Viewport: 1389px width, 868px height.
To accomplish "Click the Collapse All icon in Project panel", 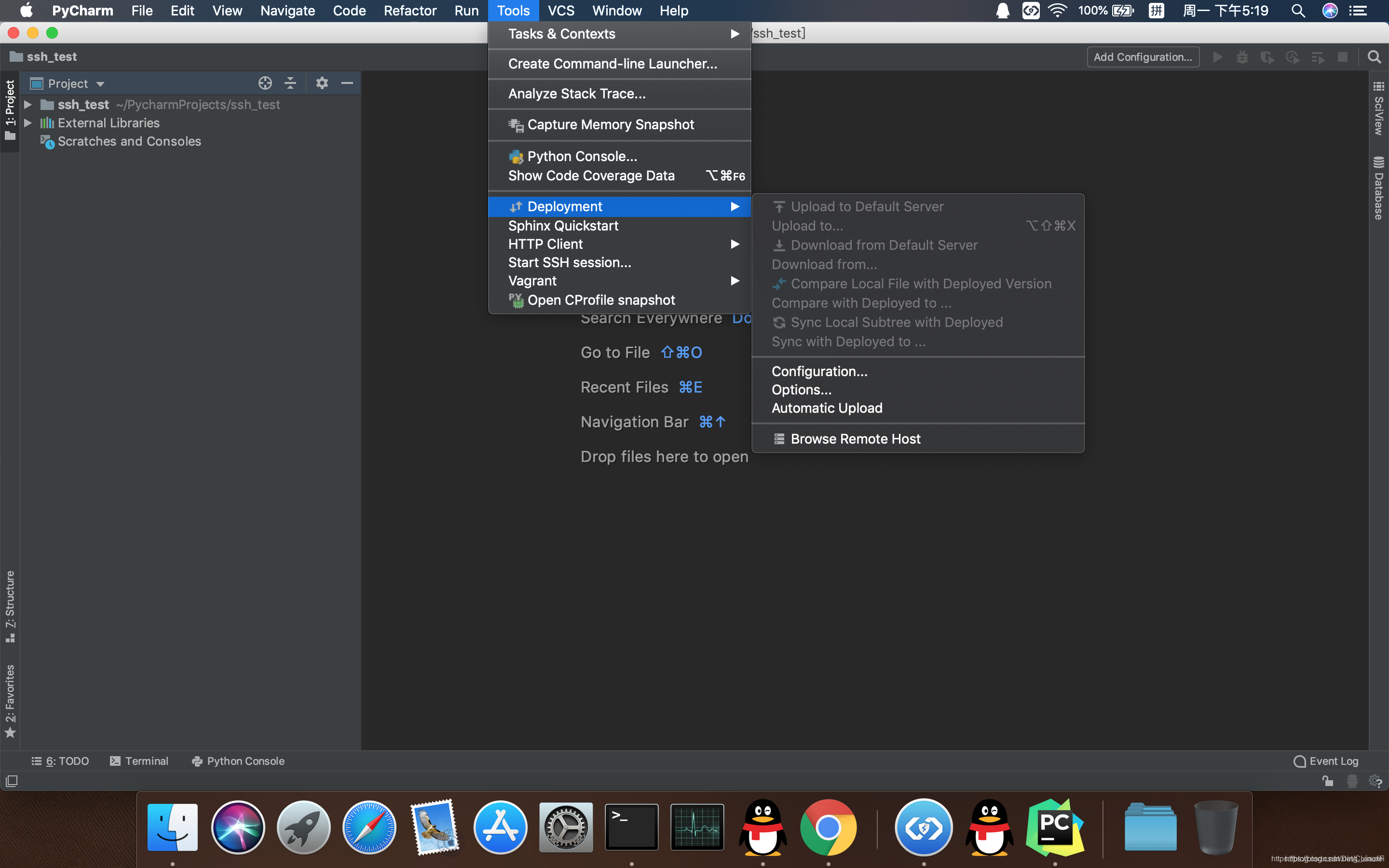I will pos(290,83).
